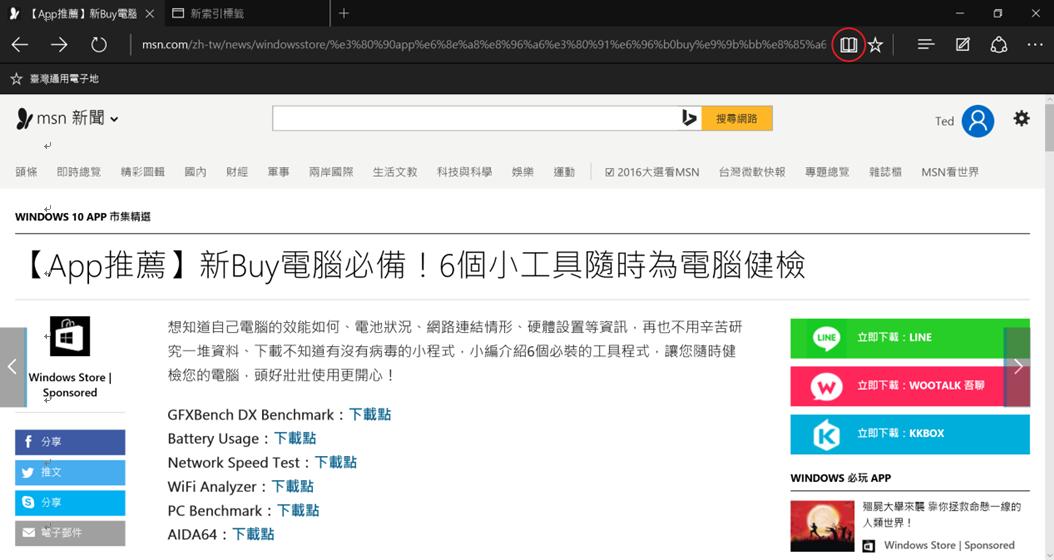Open the 即時總覽 news category
This screenshot has width=1054, height=560.
point(79,172)
